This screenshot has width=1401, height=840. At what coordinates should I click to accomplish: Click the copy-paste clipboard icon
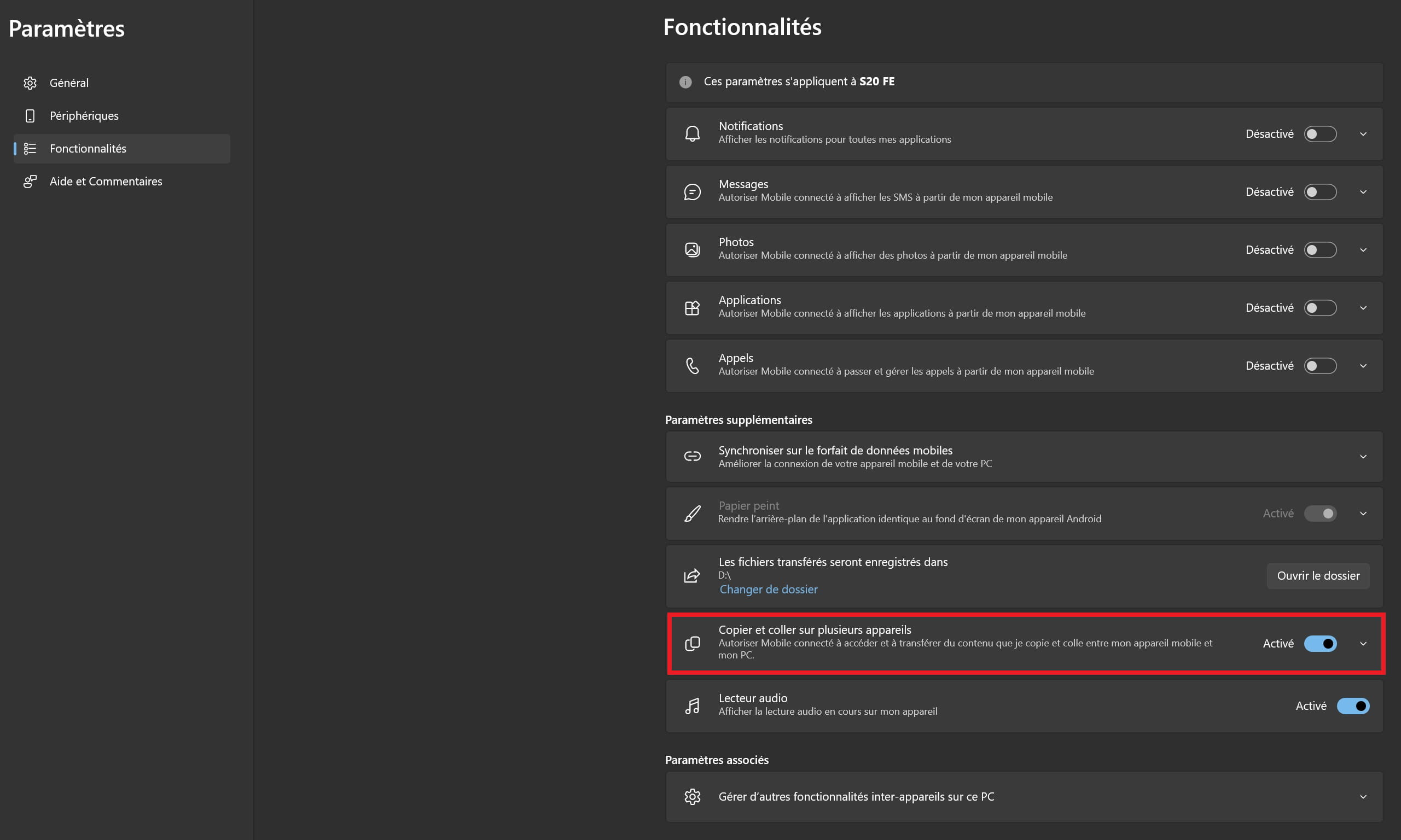click(691, 644)
